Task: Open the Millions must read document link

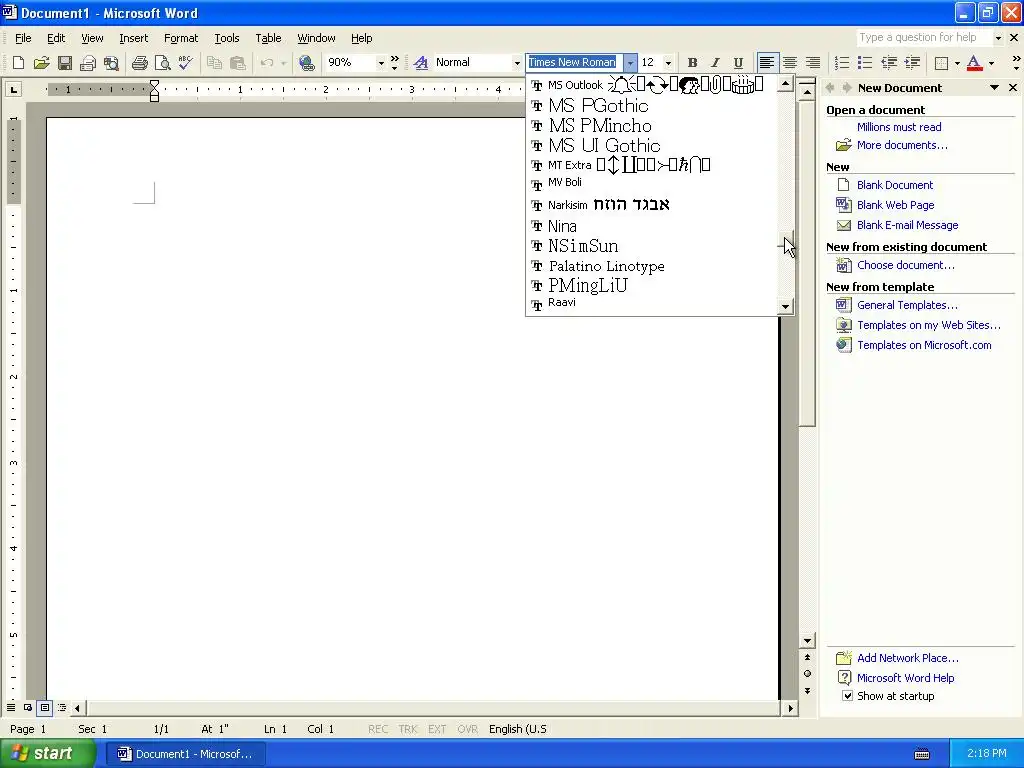Action: pos(899,127)
